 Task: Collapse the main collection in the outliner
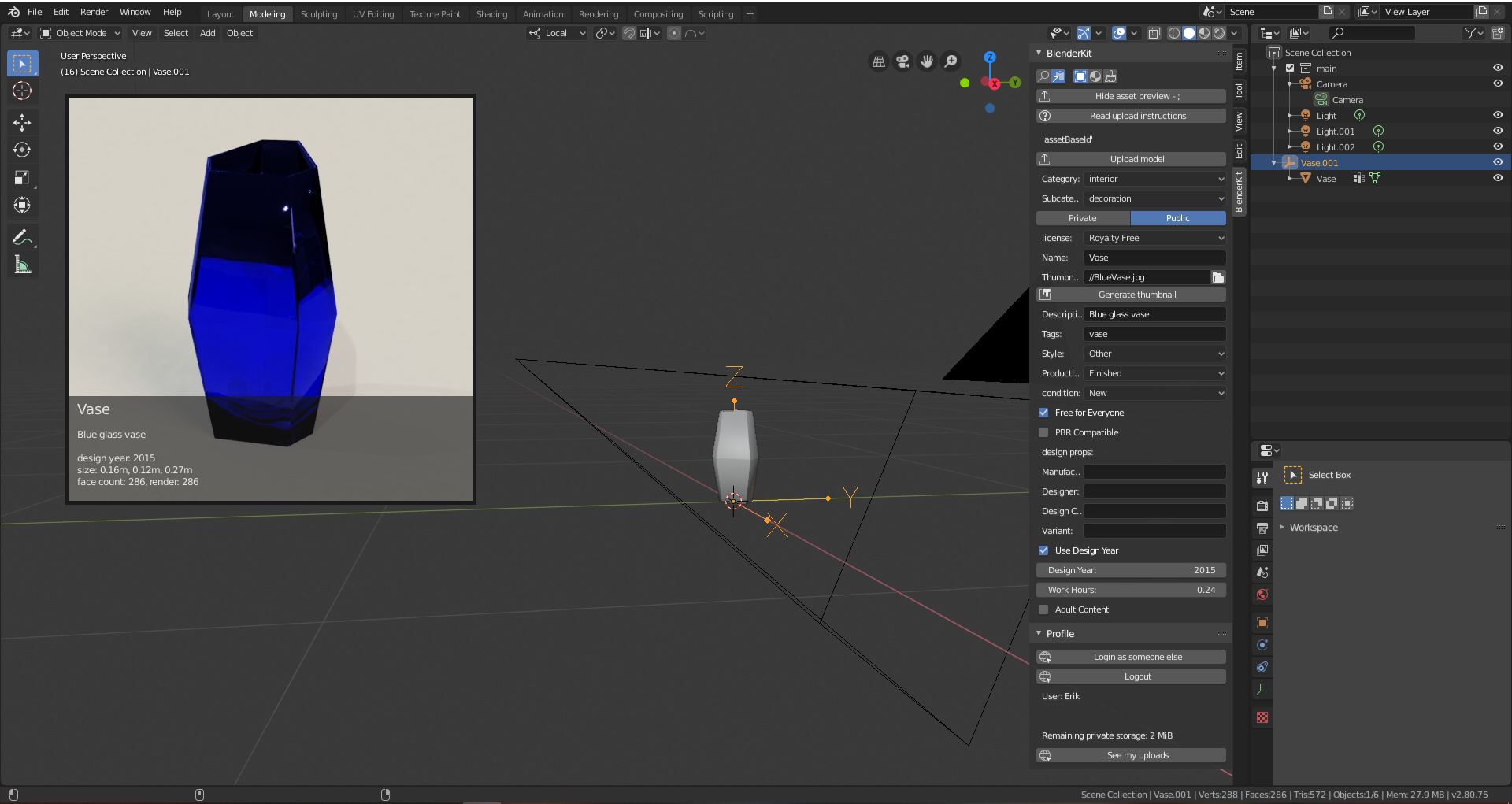tap(1273, 69)
